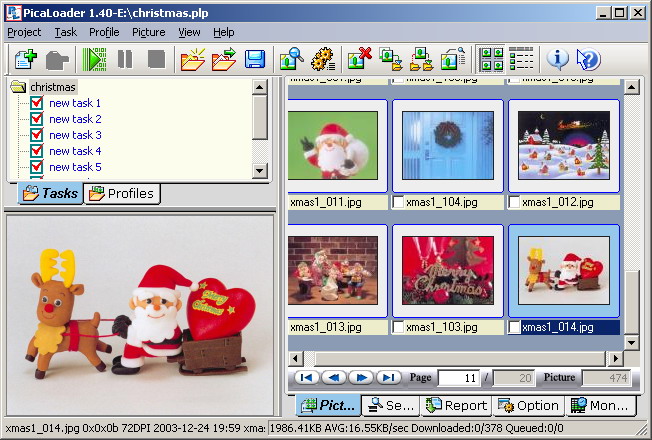The width and height of the screenshot is (652, 440).
Task: Open the Picture menu
Action: [x=148, y=32]
